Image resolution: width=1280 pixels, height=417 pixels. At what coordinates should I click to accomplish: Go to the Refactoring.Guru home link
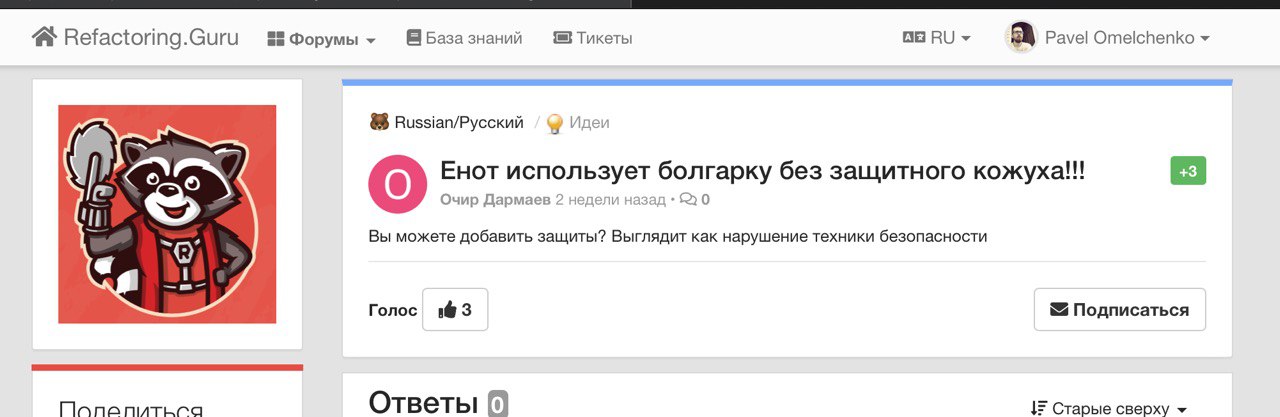pos(135,38)
